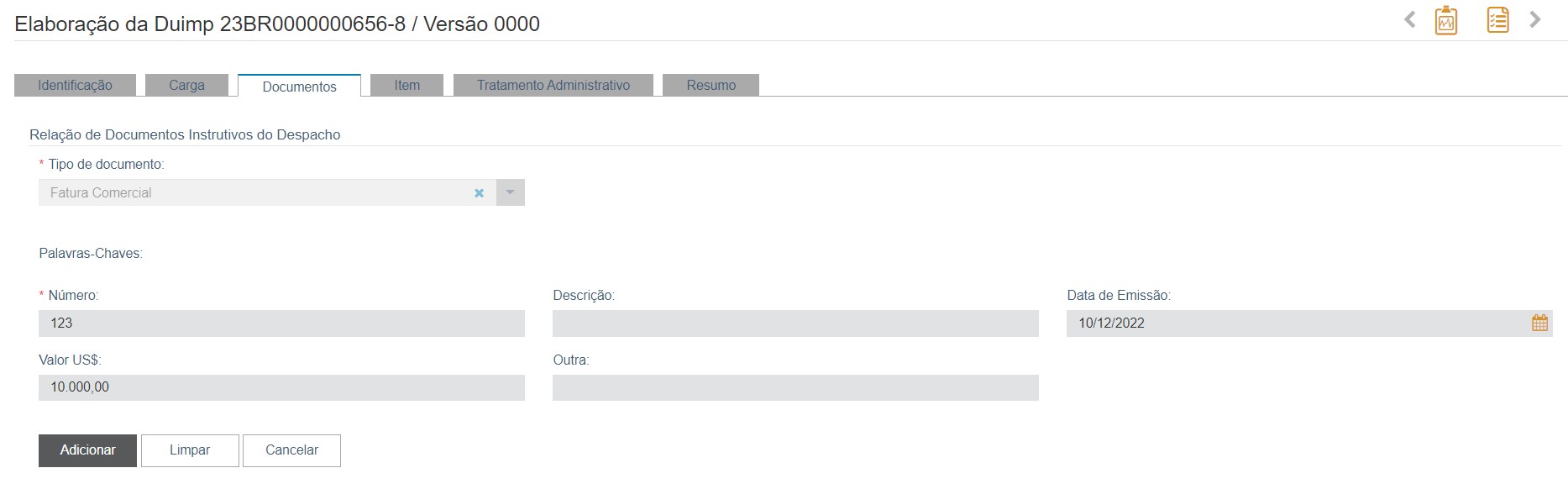Open the Carga tab
The width and height of the screenshot is (1568, 489).
coord(186,85)
